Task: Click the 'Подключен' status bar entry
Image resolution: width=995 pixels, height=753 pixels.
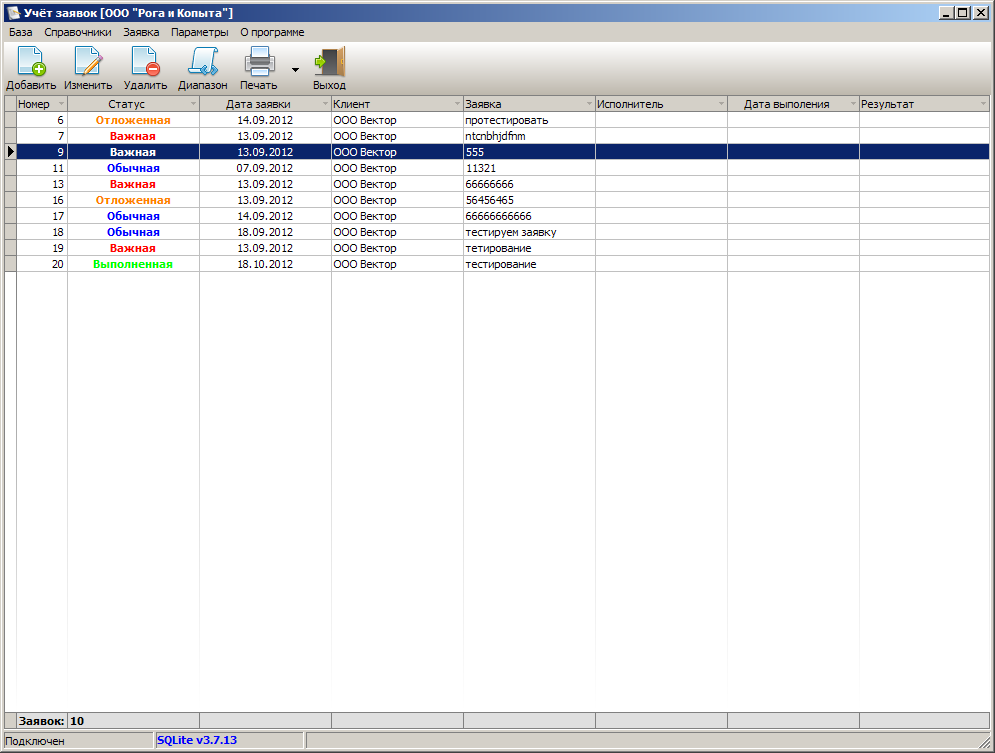Action: [x=35, y=740]
